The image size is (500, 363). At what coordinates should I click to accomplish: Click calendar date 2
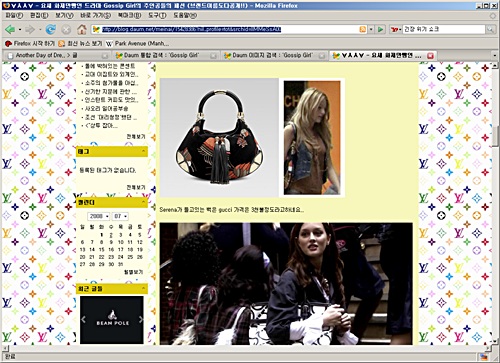[x=111, y=235]
